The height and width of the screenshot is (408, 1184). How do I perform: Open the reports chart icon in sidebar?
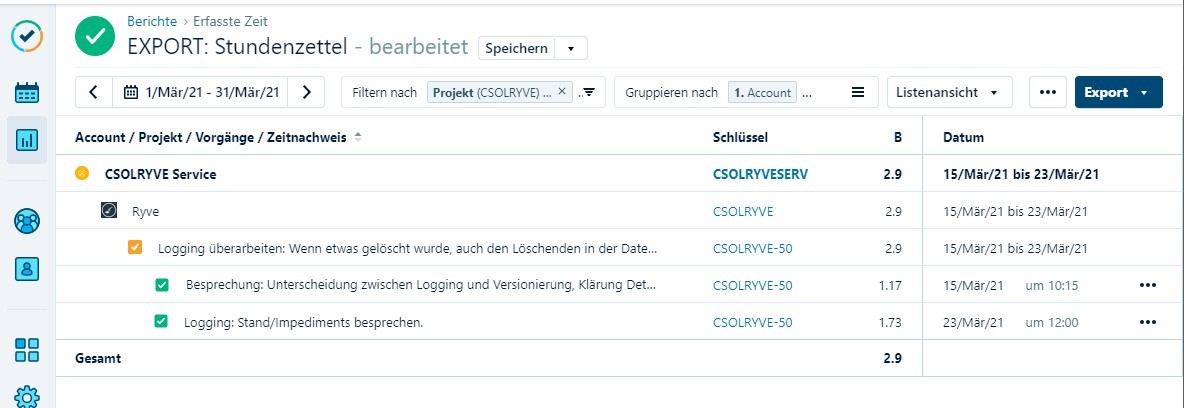tap(27, 140)
